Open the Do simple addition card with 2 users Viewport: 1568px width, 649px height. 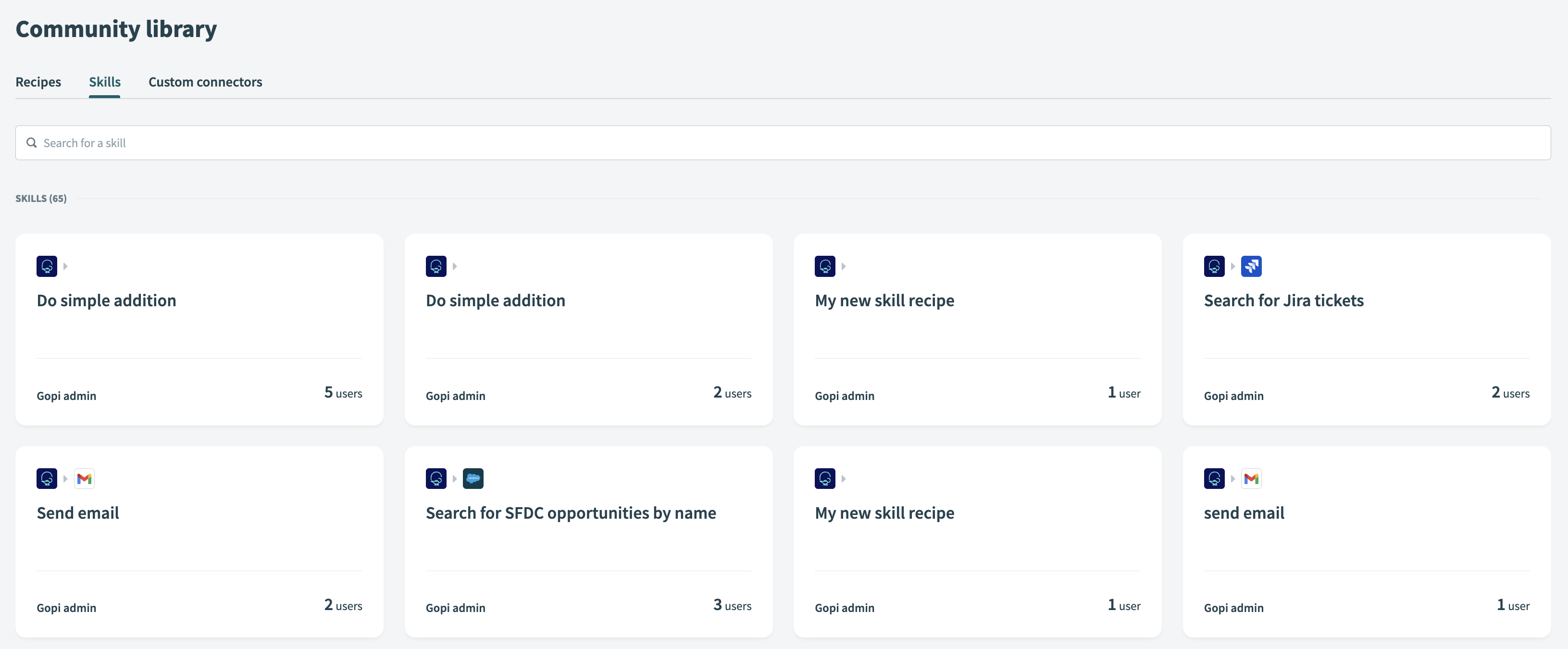point(496,301)
